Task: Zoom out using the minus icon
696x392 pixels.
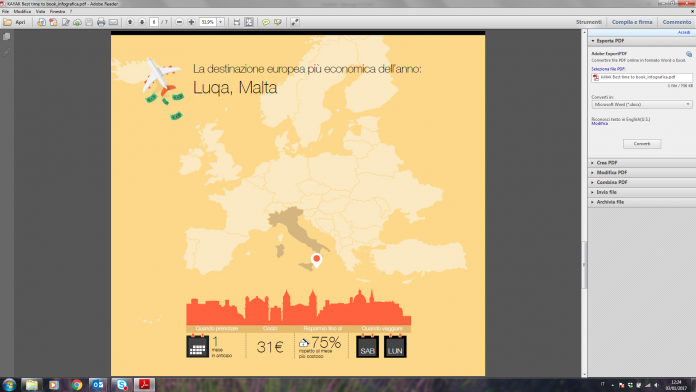Action: pos(179,22)
